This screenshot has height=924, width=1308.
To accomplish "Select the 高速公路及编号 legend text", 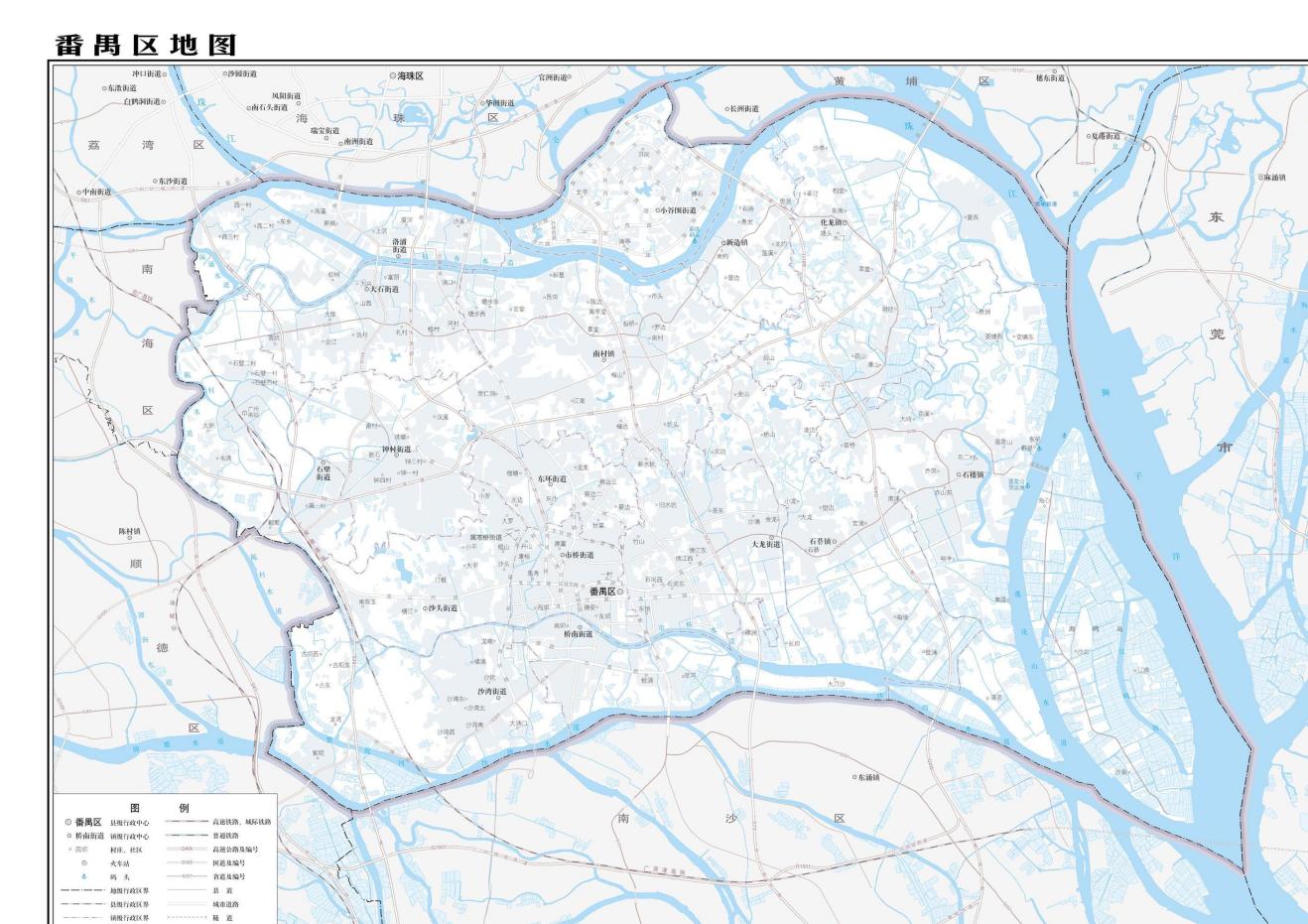I will pyautogui.click(x=235, y=850).
